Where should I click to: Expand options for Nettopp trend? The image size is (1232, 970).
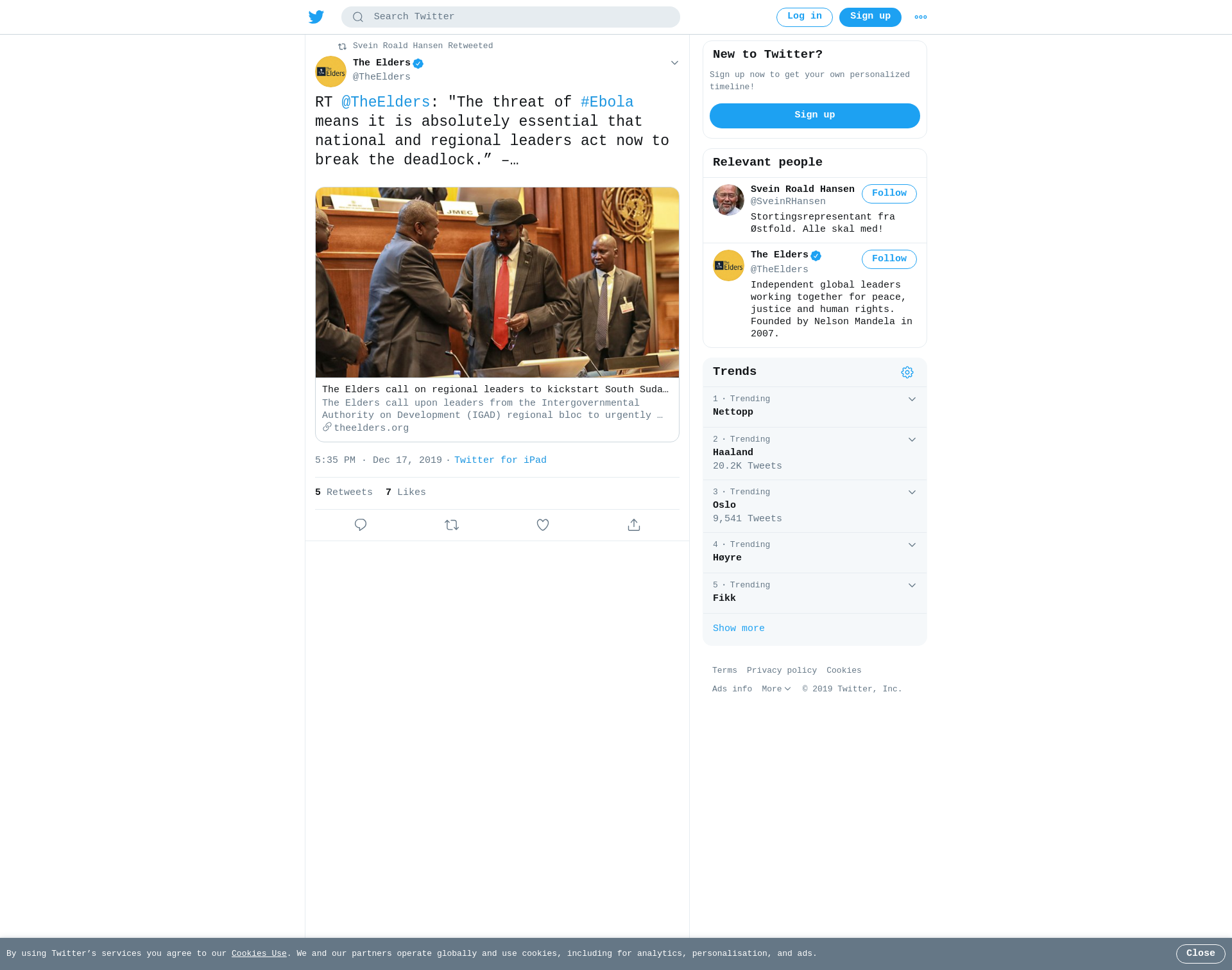coord(912,399)
